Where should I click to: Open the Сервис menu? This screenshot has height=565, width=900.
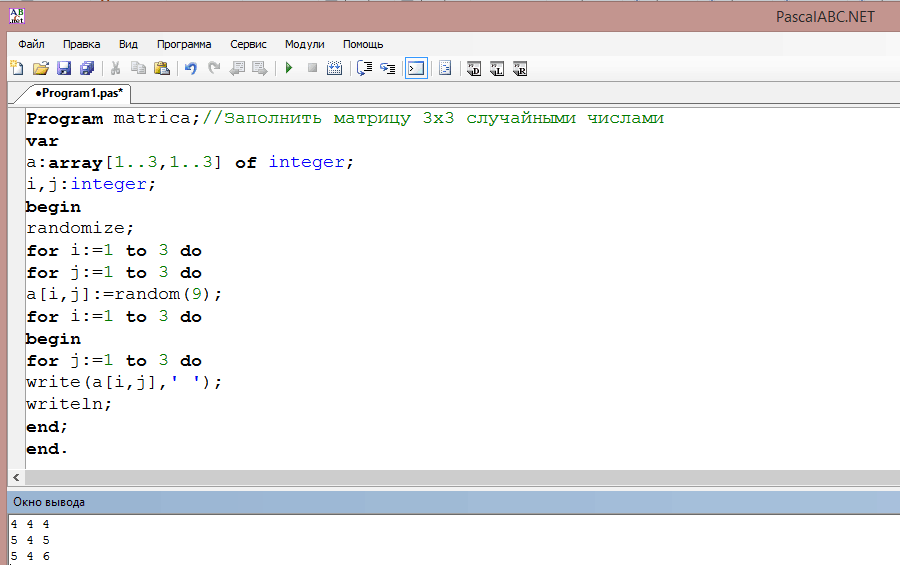(248, 44)
